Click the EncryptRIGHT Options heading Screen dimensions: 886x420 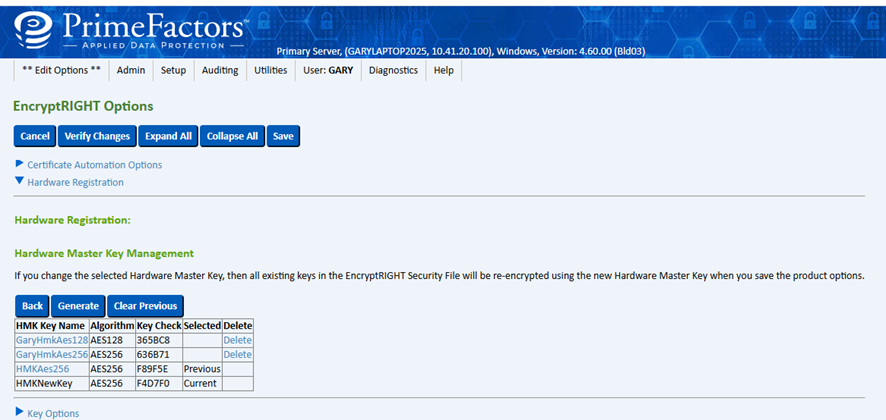(83, 106)
